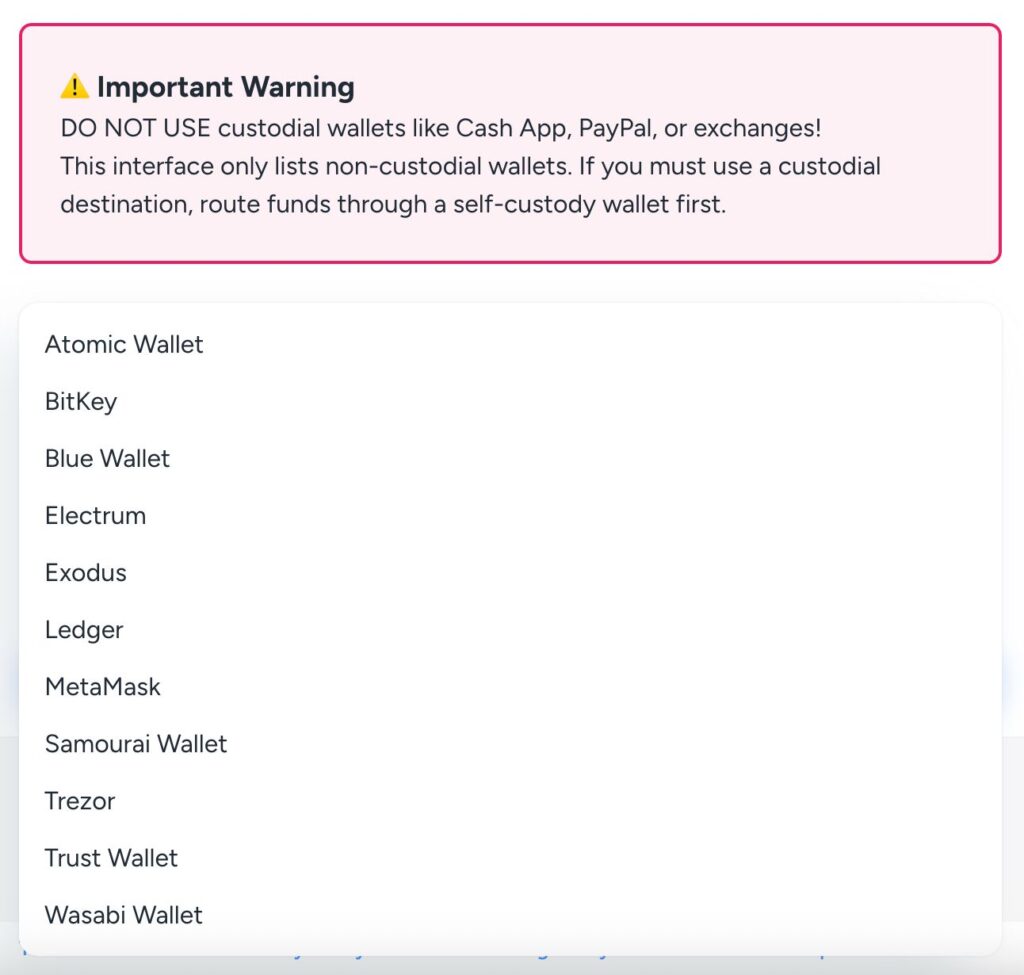1024x975 pixels.
Task: Select the Electrum option
Action: pyautogui.click(x=95, y=516)
